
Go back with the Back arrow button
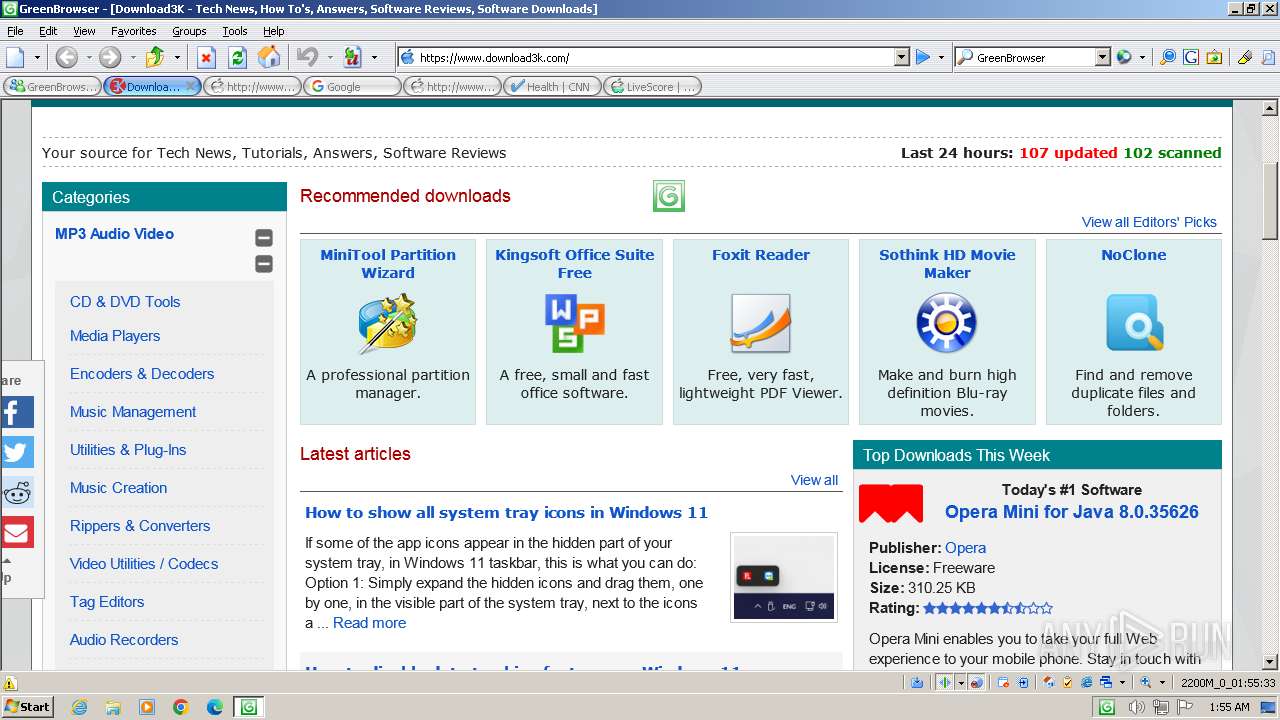(66, 58)
